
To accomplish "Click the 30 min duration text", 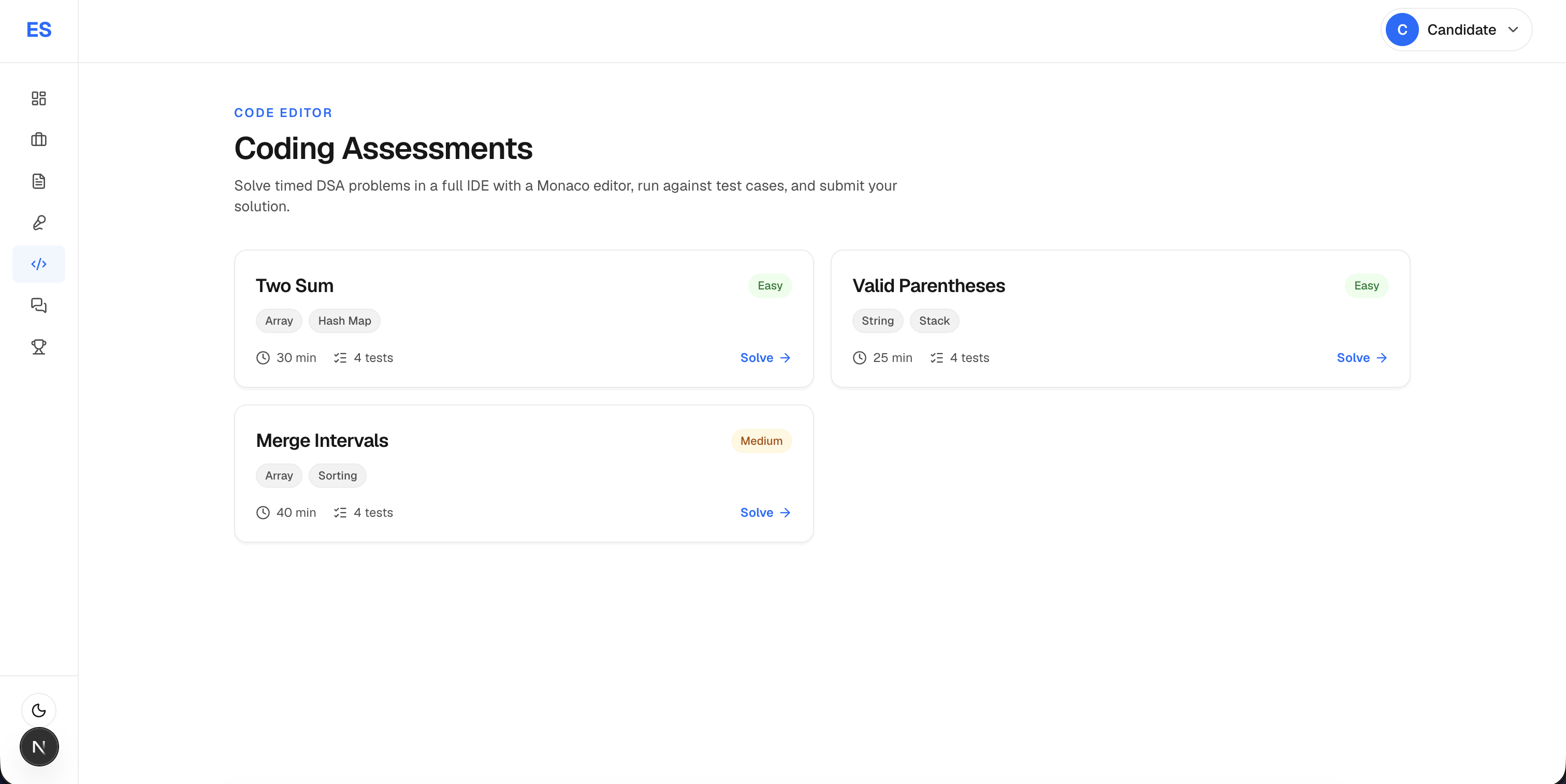I will (296, 358).
